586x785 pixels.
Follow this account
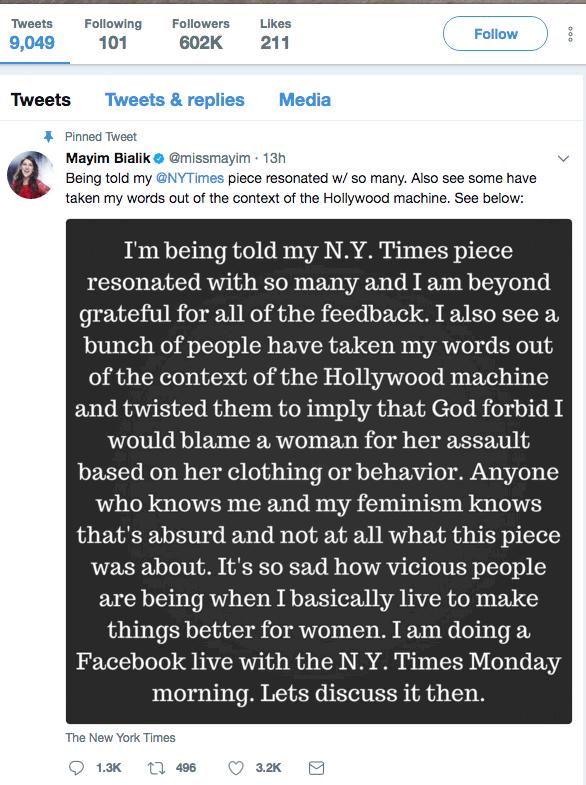[x=495, y=34]
